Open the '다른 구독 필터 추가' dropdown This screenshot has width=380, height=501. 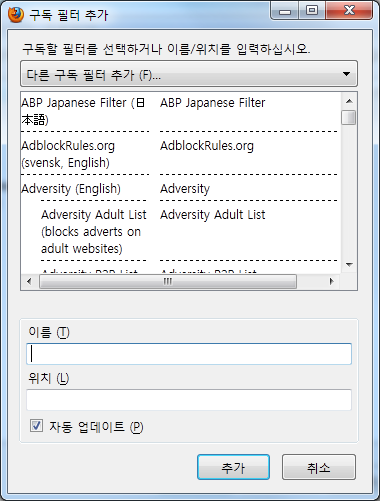pyautogui.click(x=189, y=74)
